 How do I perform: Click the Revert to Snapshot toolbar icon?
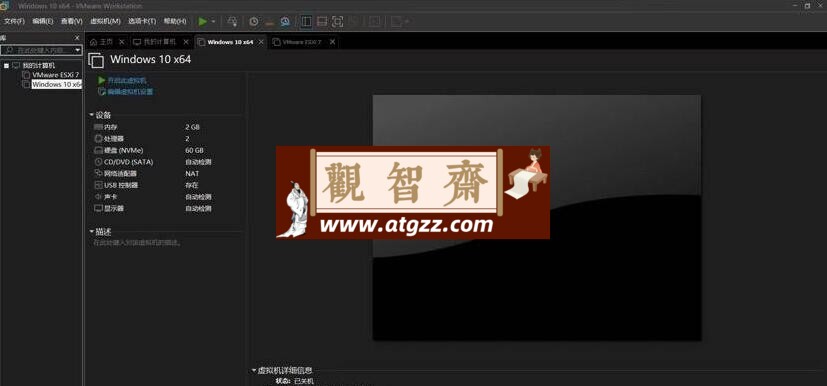coord(270,22)
